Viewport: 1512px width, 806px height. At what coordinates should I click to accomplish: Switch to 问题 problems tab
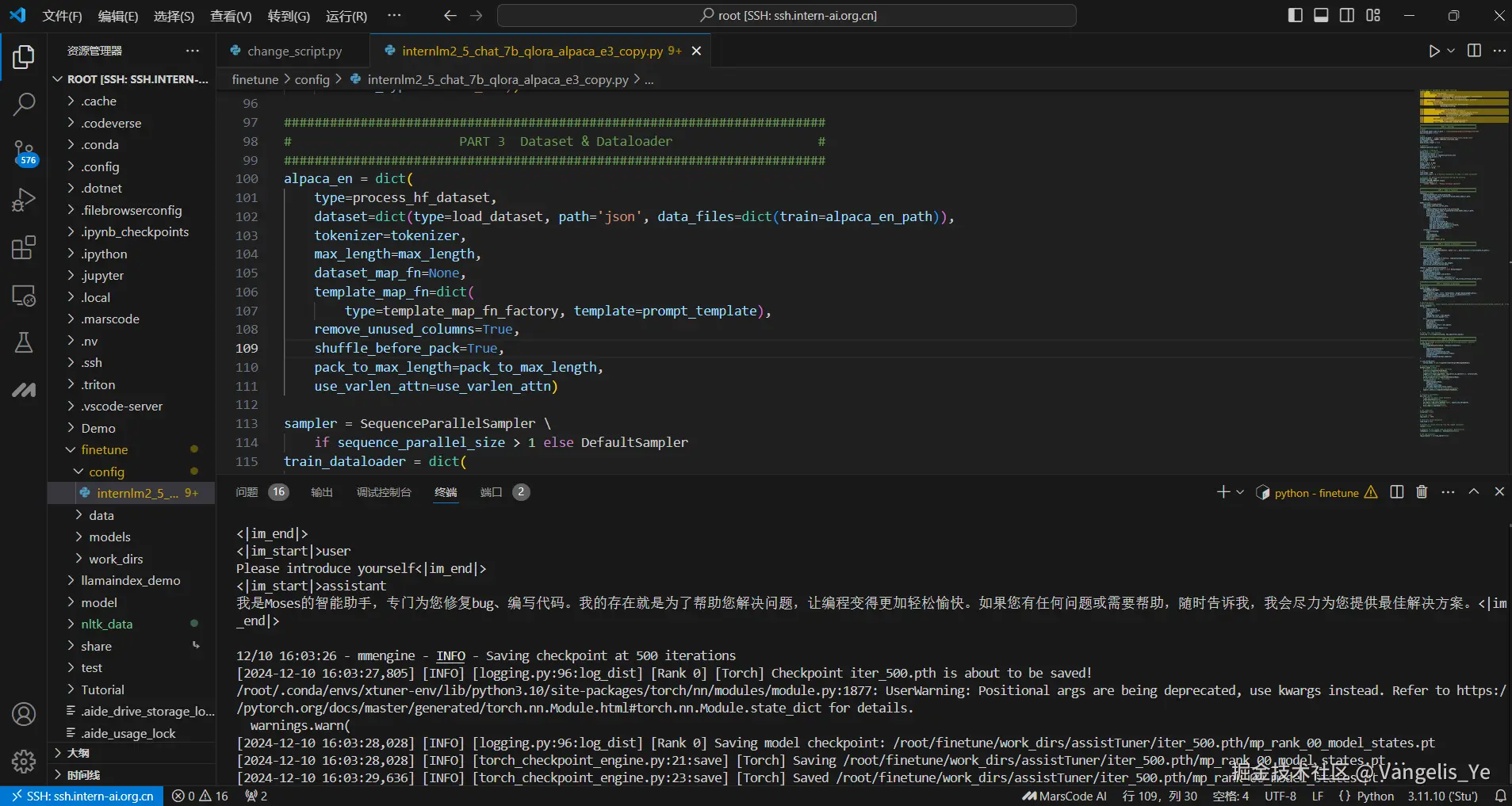[x=247, y=492]
